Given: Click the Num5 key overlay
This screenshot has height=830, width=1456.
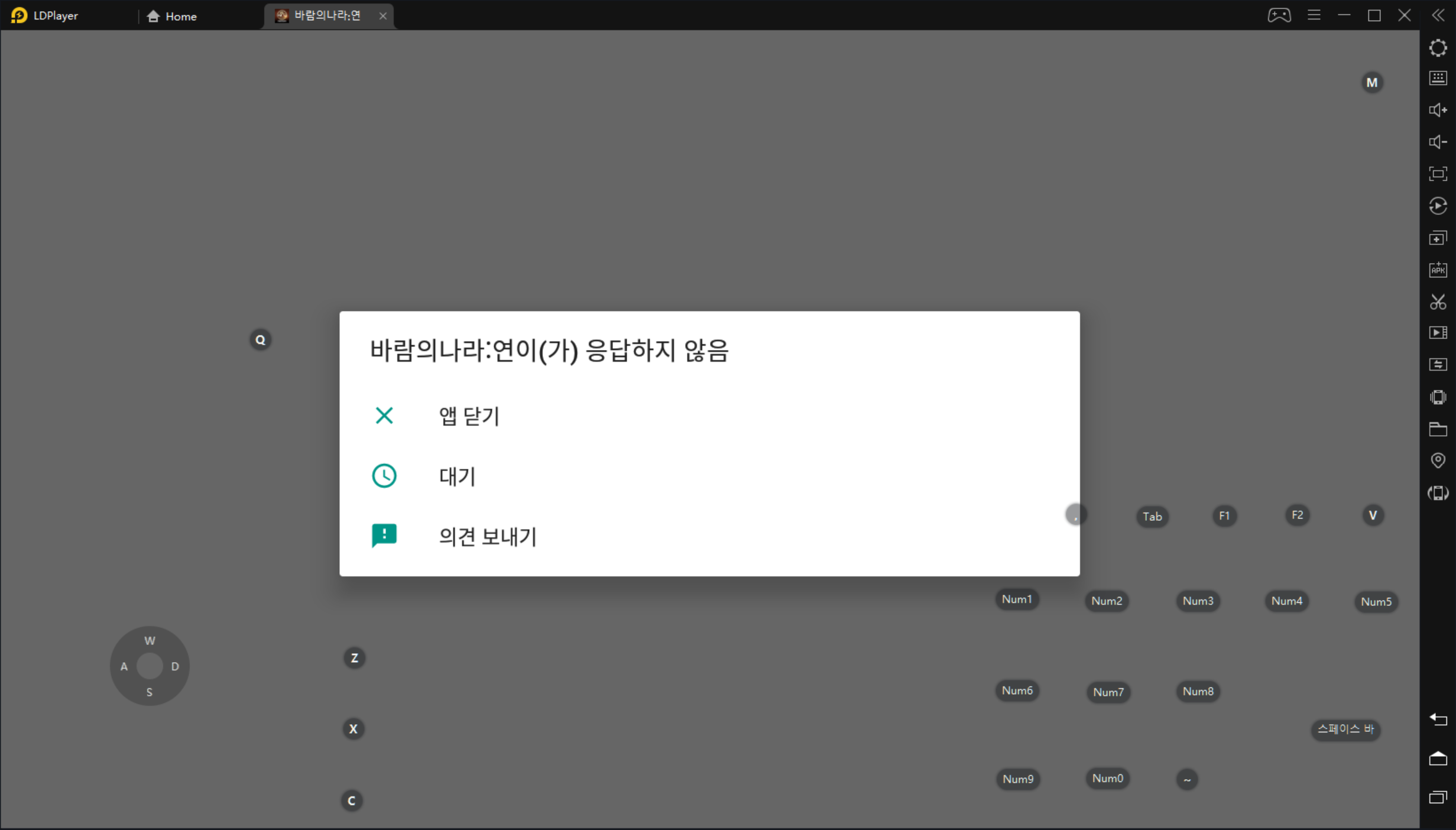Looking at the screenshot, I should 1376,602.
